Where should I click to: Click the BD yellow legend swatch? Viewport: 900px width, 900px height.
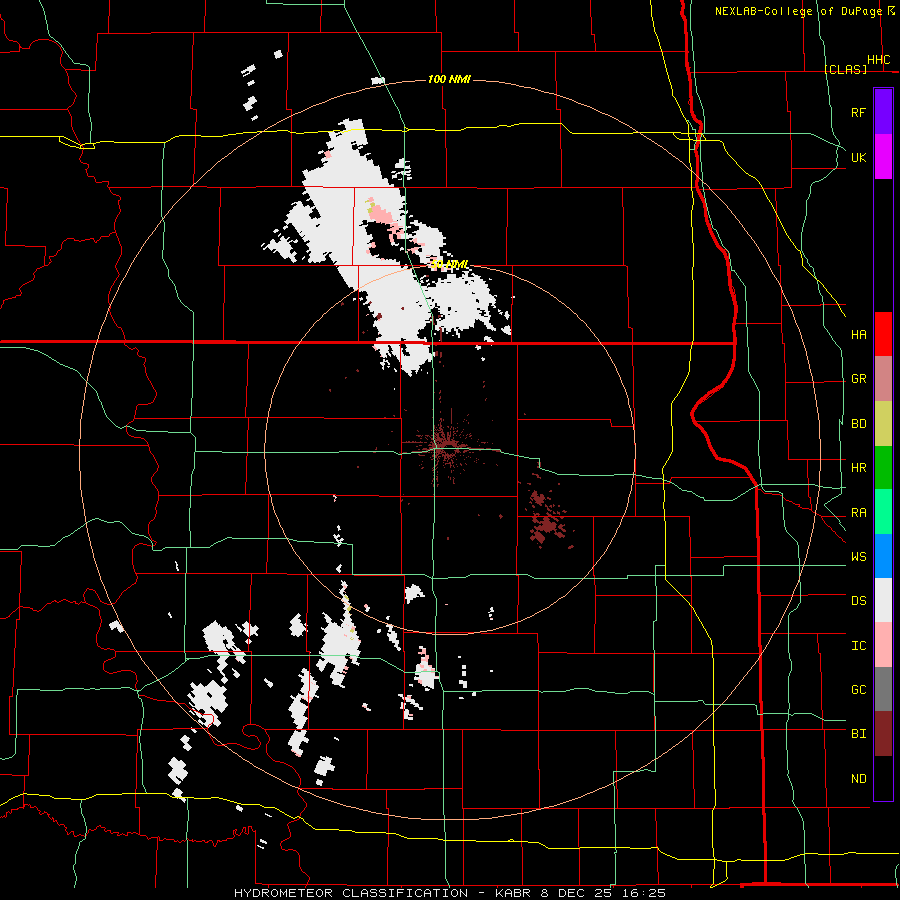883,424
